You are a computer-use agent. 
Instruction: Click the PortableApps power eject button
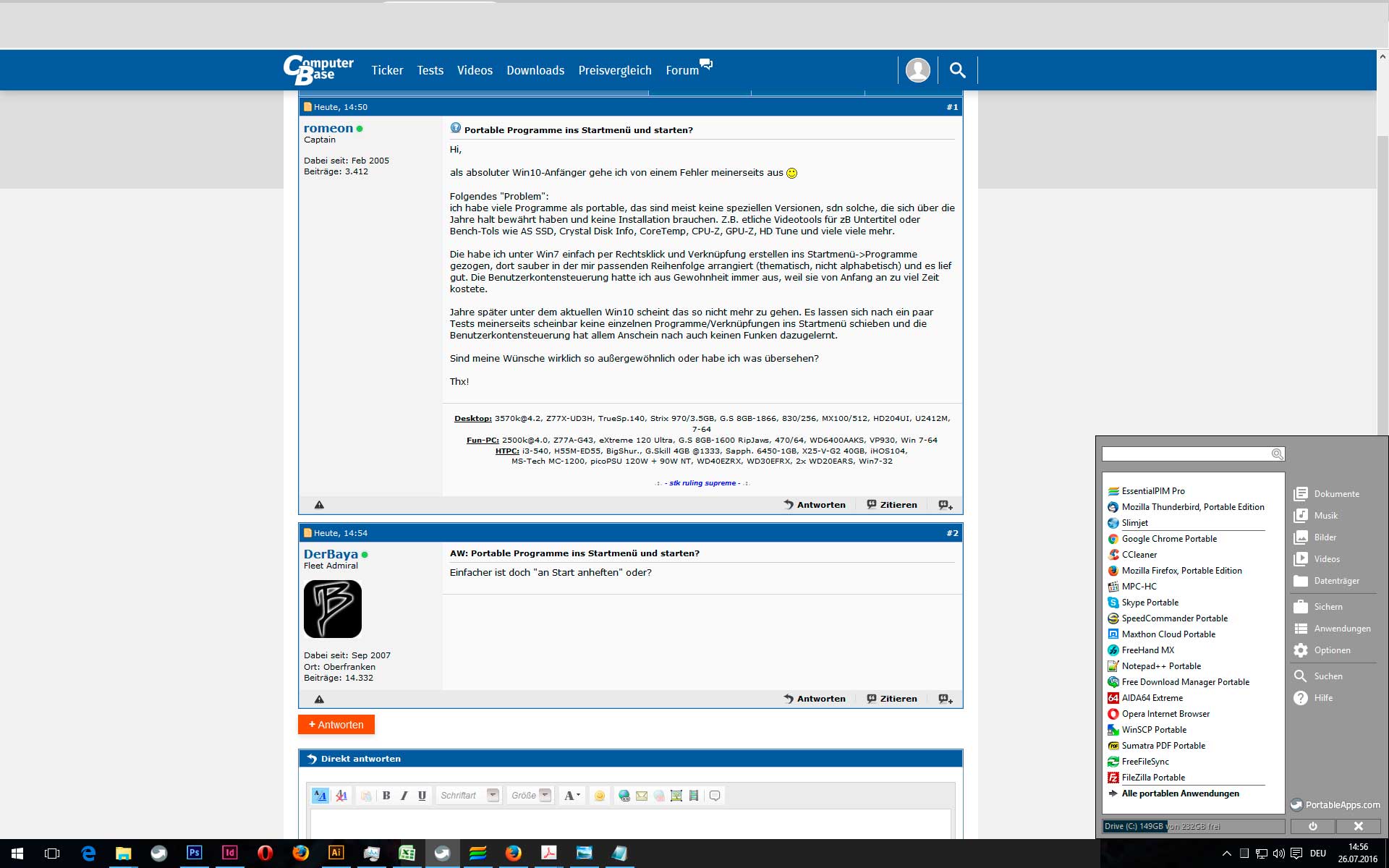pos(1312,826)
